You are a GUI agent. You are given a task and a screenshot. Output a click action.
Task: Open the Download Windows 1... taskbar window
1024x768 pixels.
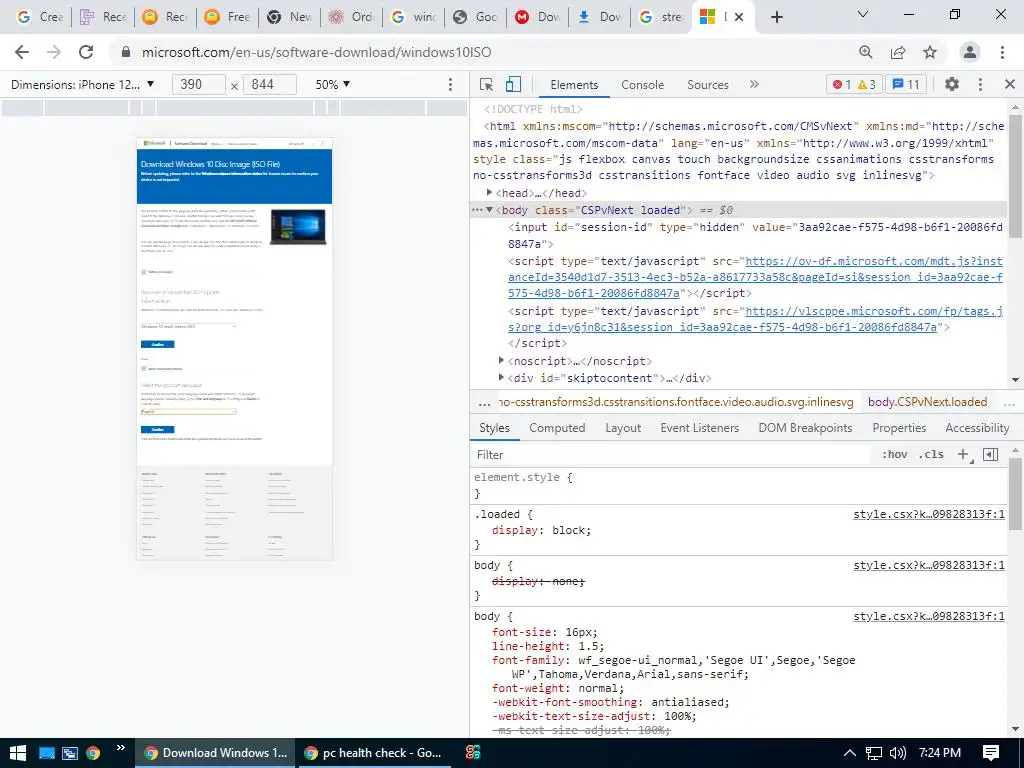(x=216, y=753)
